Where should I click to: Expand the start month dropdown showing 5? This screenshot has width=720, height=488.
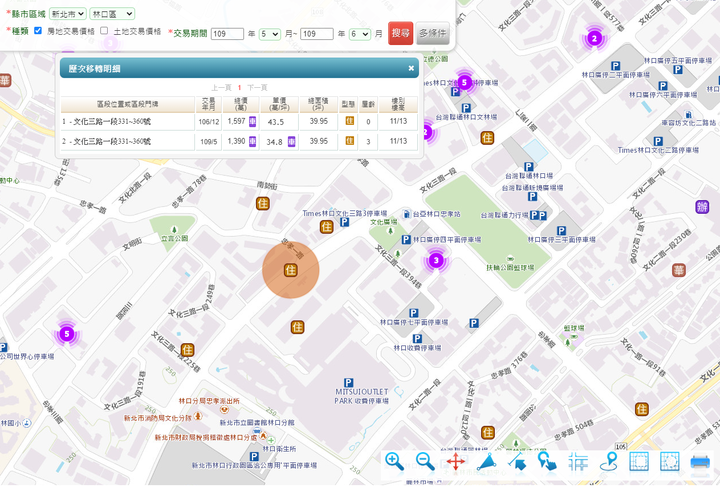click(270, 34)
